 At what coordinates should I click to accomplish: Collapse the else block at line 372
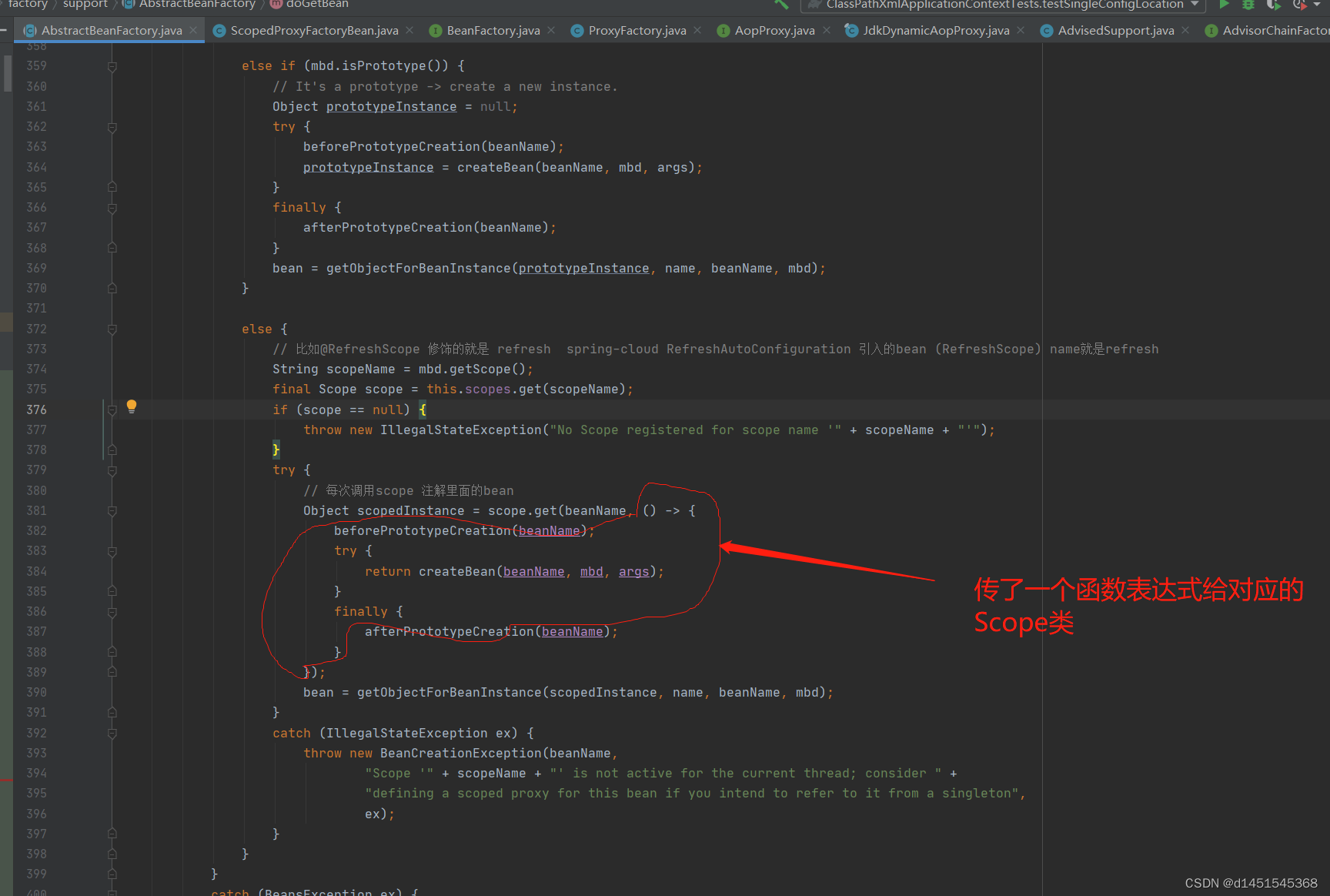(x=112, y=329)
